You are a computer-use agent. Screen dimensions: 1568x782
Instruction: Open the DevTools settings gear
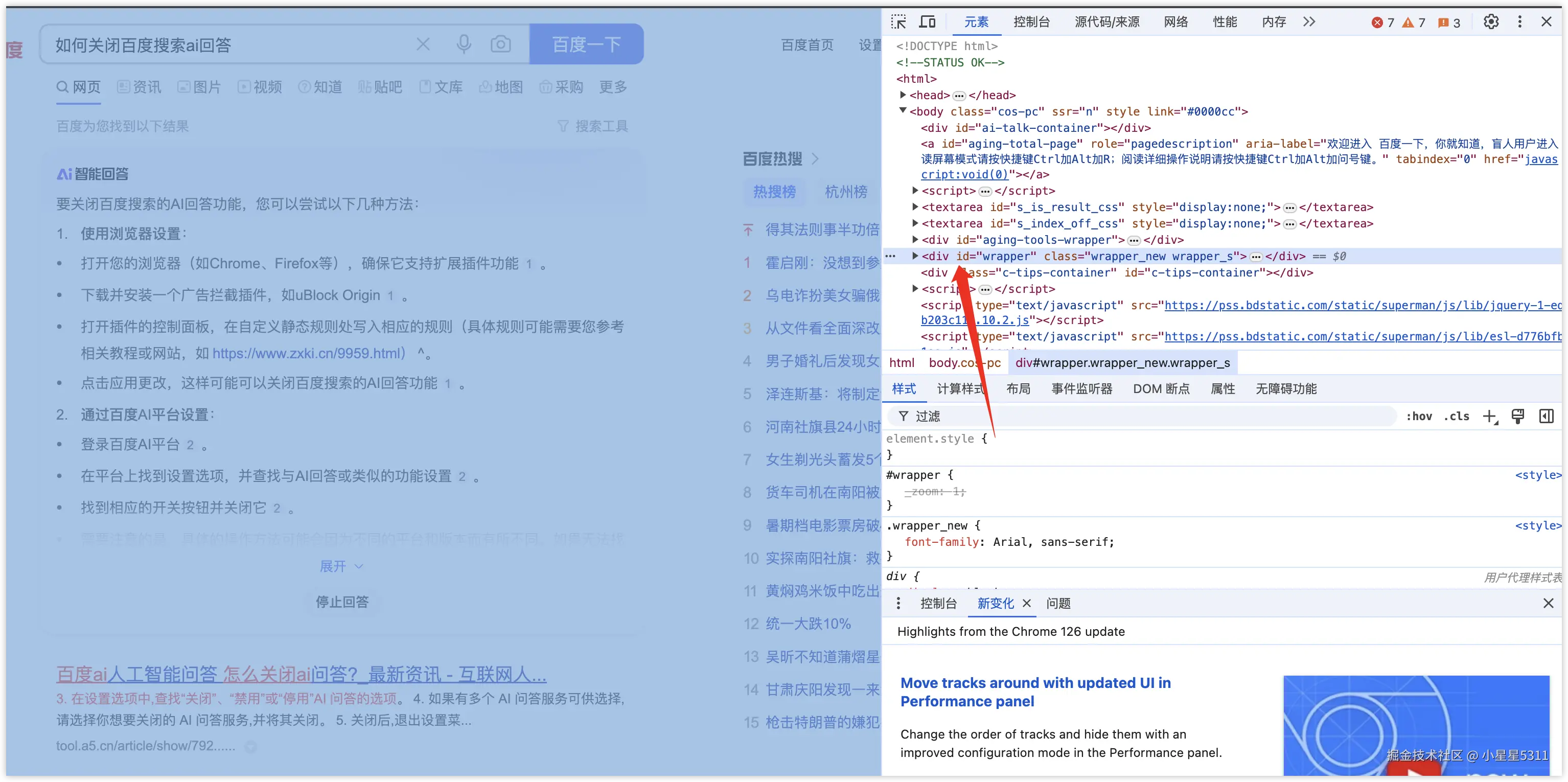pyautogui.click(x=1491, y=22)
